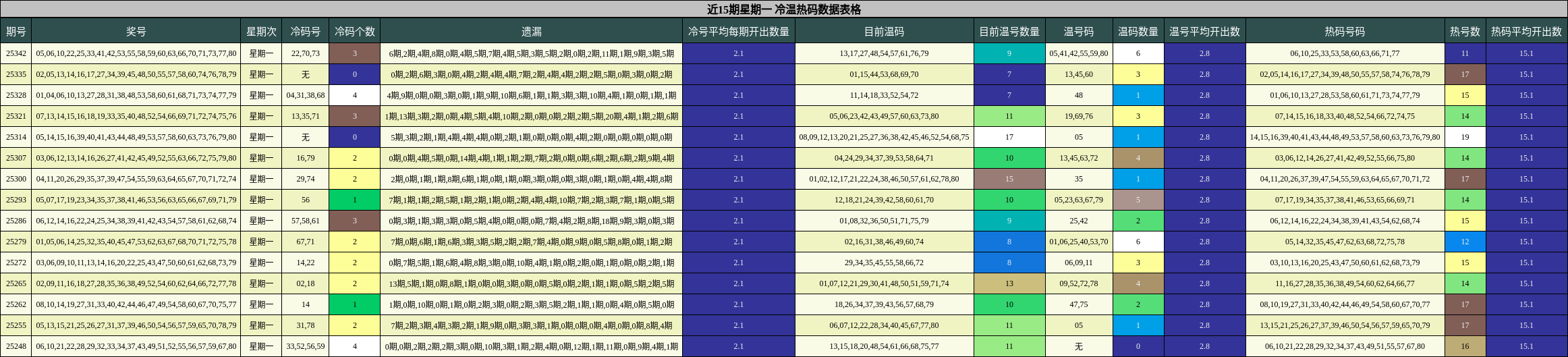Click the 目前温号数量 column header

[x=1009, y=31]
